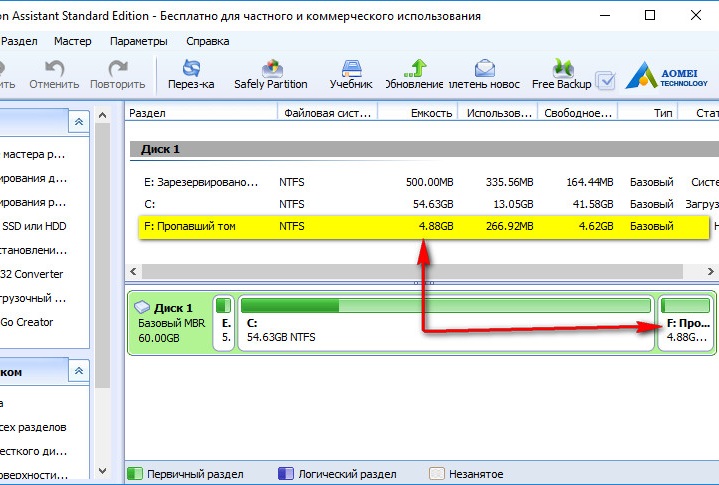
Task: Sort by the Использовано column header
Action: click(498, 113)
